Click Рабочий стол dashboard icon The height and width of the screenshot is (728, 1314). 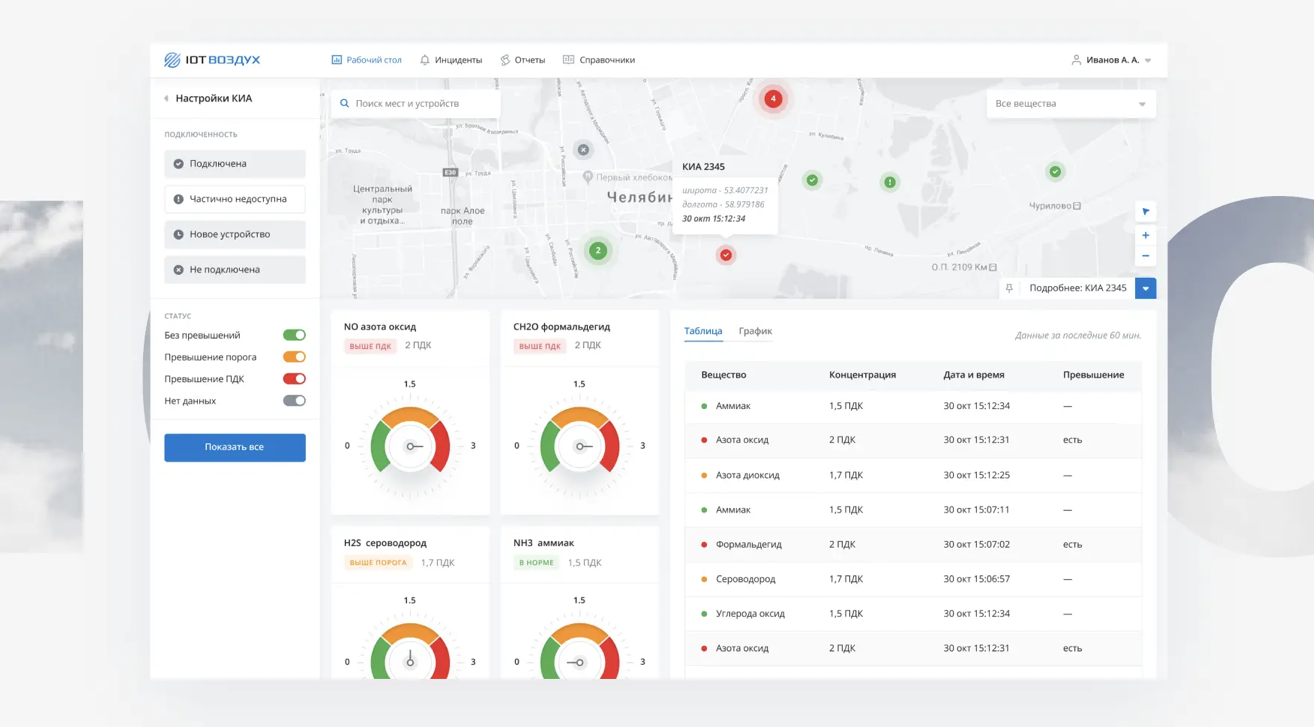[337, 60]
